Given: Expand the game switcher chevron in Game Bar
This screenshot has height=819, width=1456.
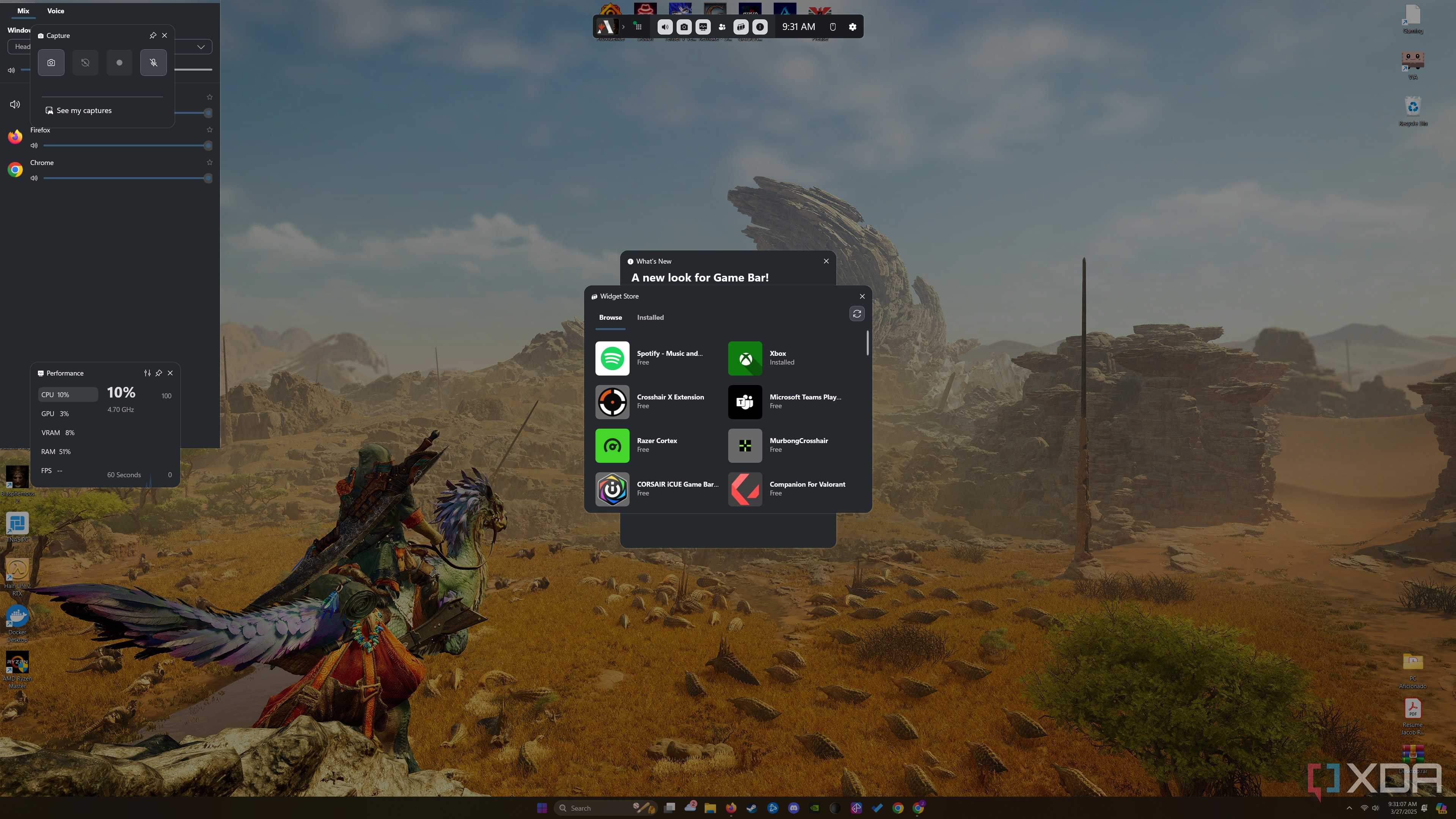Looking at the screenshot, I should click(623, 27).
